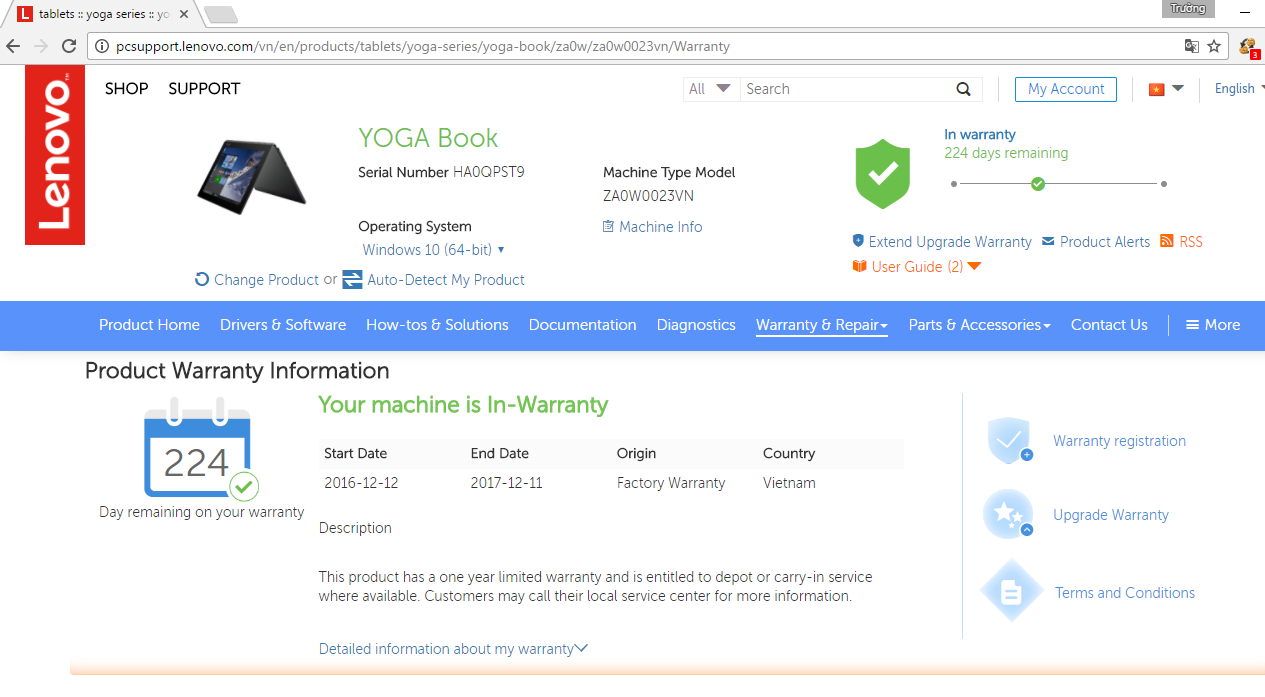Open the All search category dropdown
The image size is (1265, 697).
(x=711, y=89)
